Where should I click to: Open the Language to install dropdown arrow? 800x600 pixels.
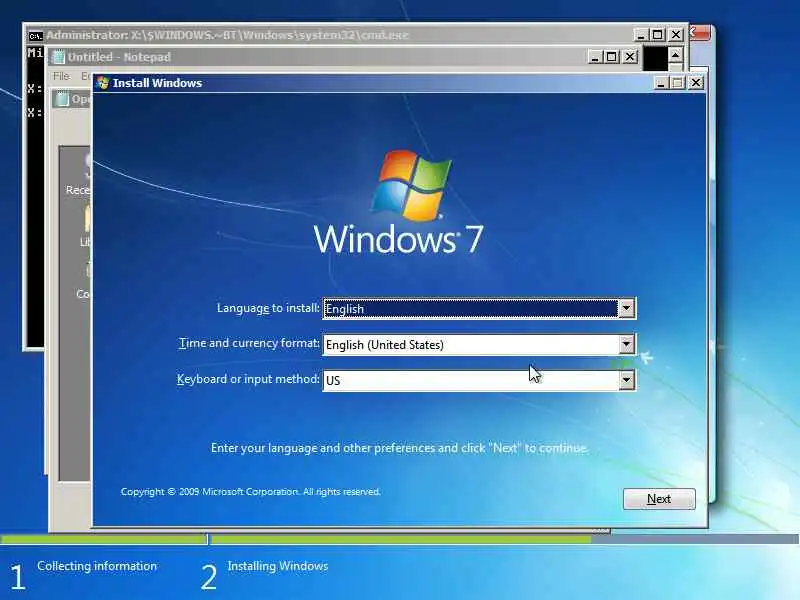click(626, 308)
